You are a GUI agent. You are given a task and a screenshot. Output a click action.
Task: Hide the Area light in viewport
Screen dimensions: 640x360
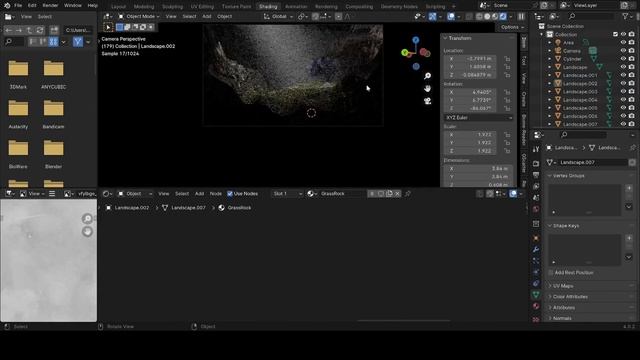click(623, 42)
